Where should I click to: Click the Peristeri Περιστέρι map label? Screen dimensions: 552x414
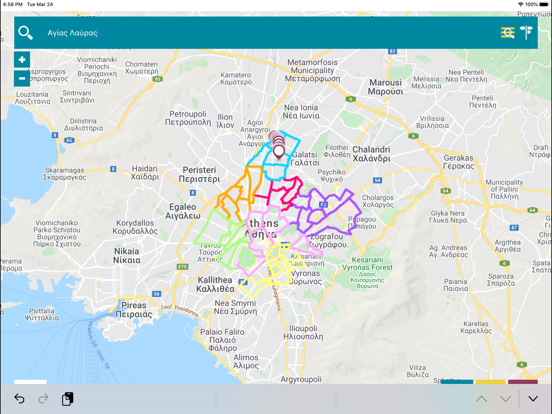click(199, 174)
